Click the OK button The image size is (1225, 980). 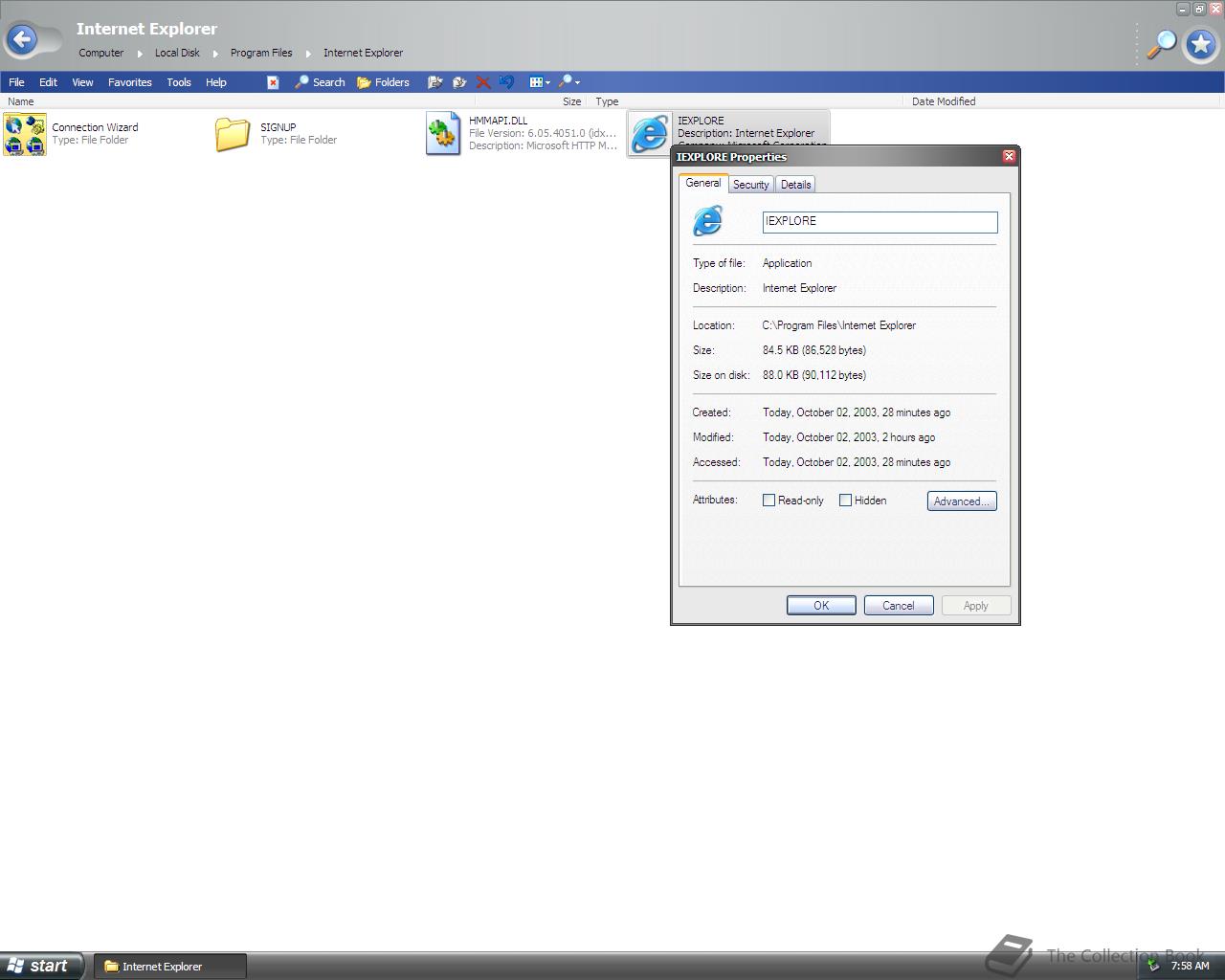tap(821, 606)
